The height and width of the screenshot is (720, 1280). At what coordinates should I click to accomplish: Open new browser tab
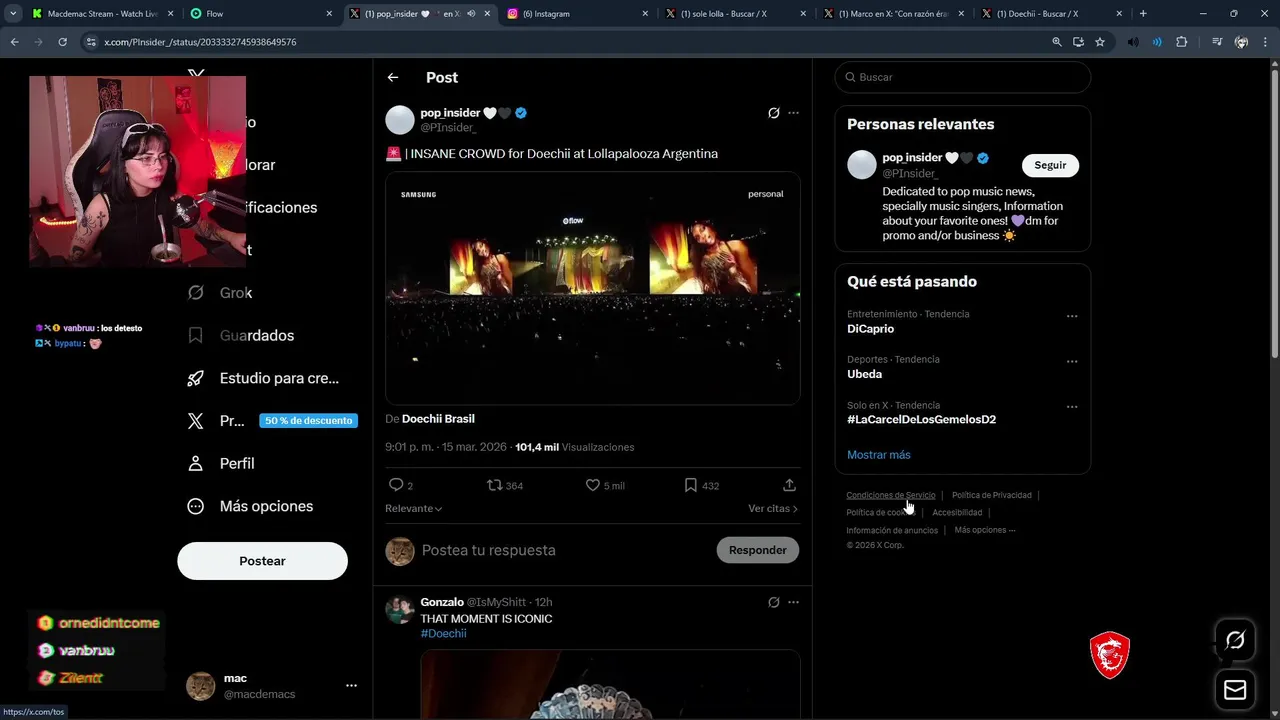1143,14
